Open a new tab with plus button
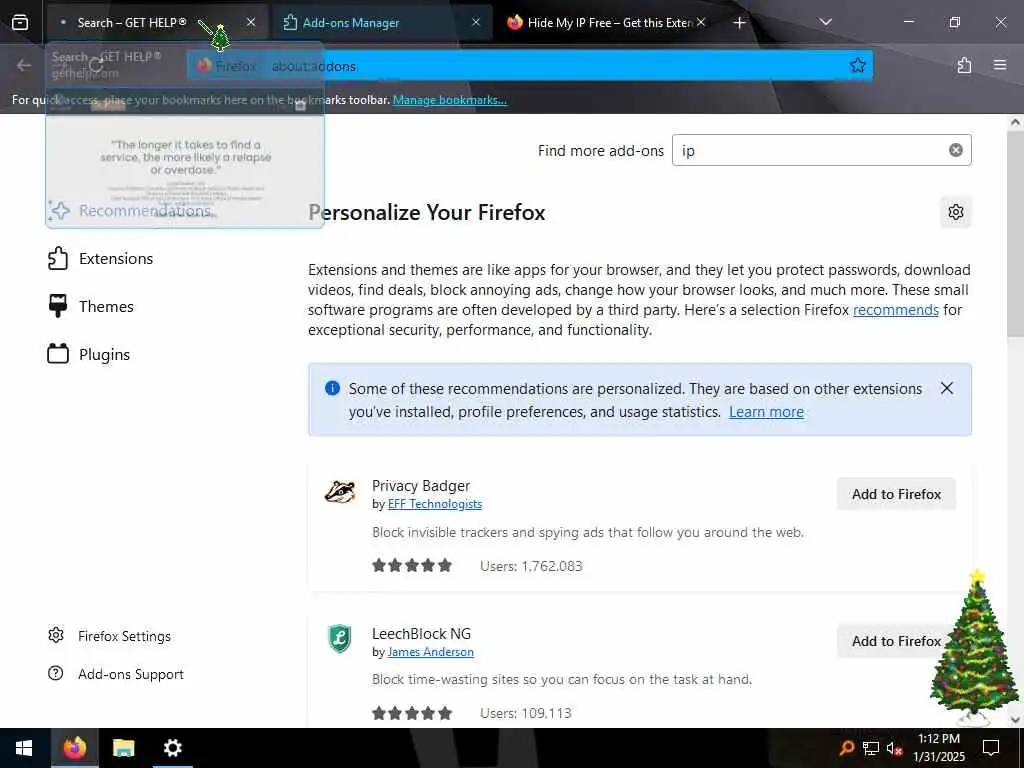Viewport: 1024px width, 768px height. pos(739,23)
